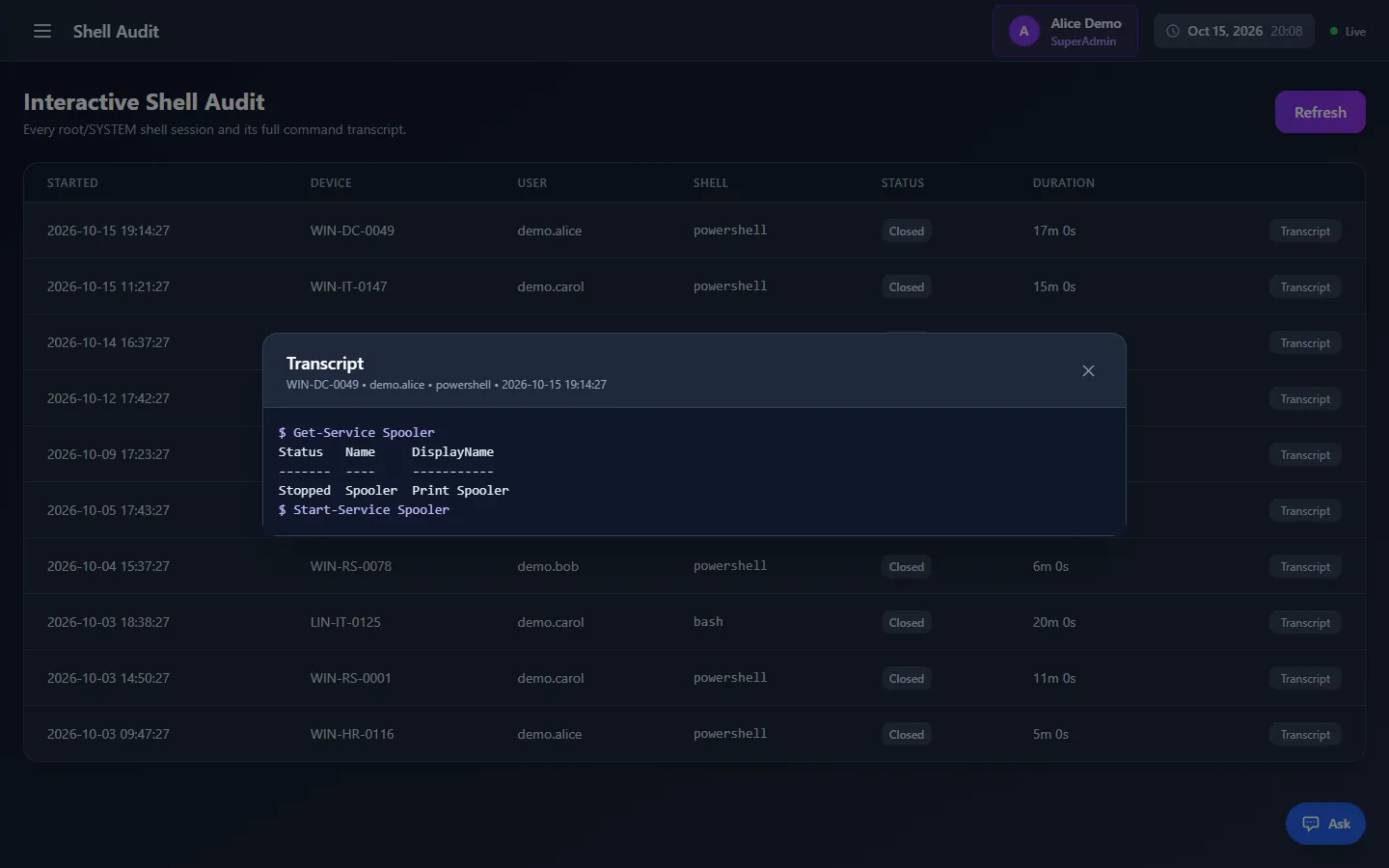Image resolution: width=1389 pixels, height=868 pixels.
Task: Click started time 2026-10-03 09:47:27
Action: click(x=108, y=734)
